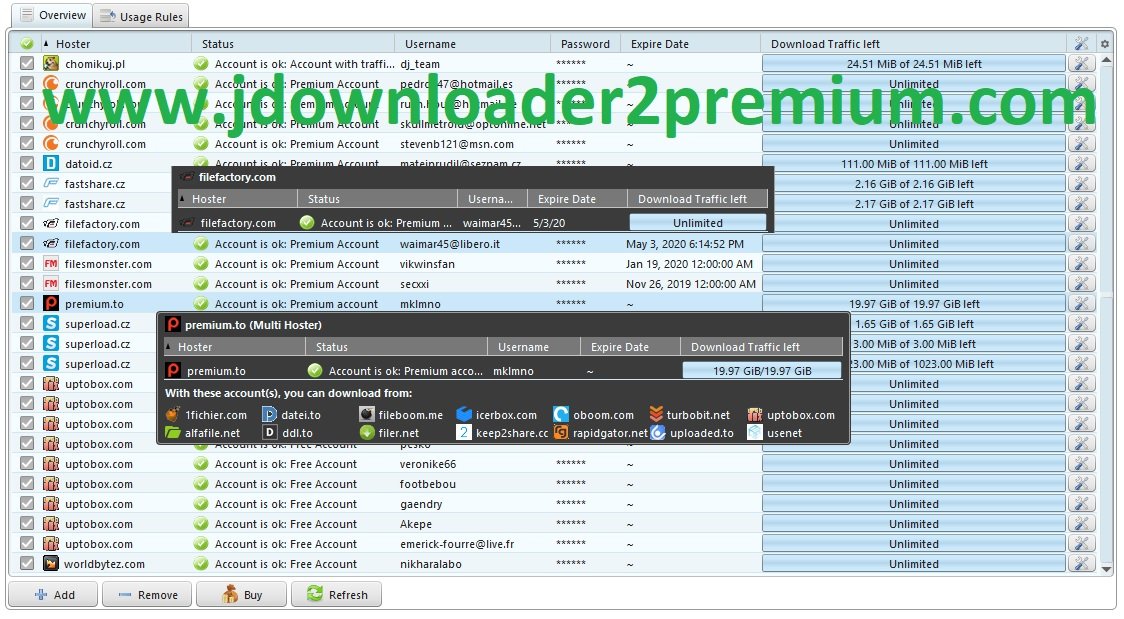Sort by Expire Date column header

tap(690, 44)
